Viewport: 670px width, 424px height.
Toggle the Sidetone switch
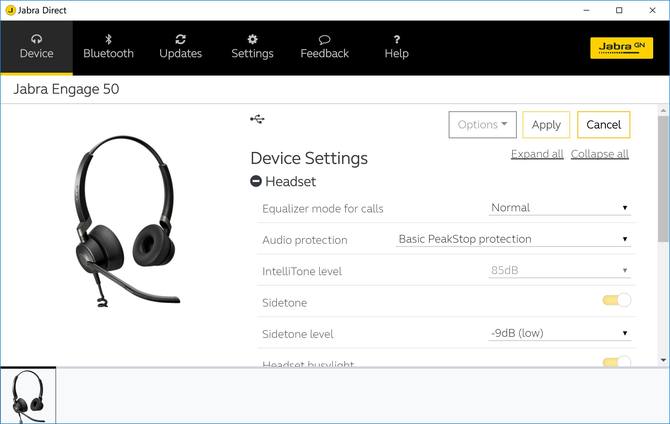pyautogui.click(x=617, y=300)
